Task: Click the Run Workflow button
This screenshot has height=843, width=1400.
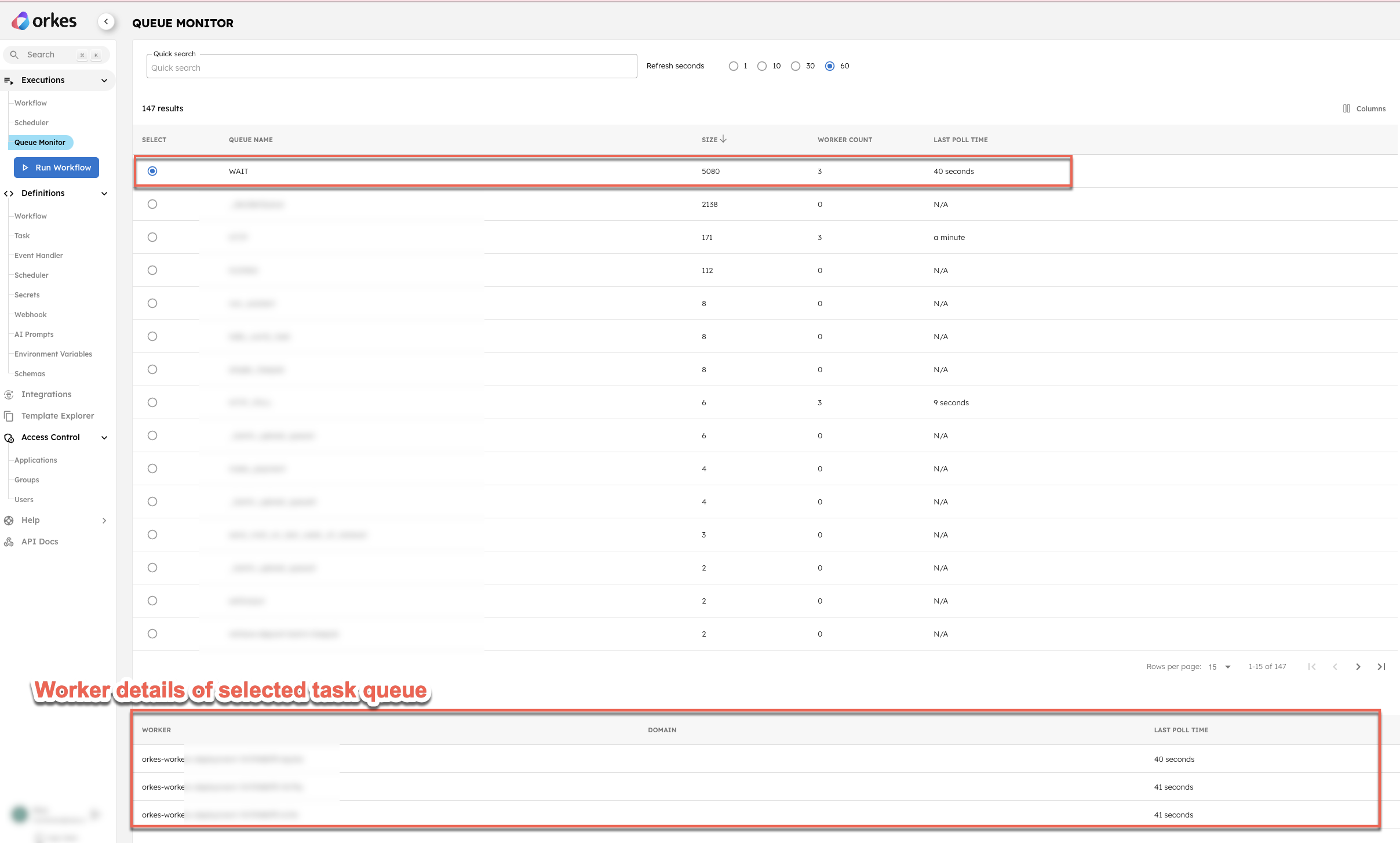Action: coord(56,168)
